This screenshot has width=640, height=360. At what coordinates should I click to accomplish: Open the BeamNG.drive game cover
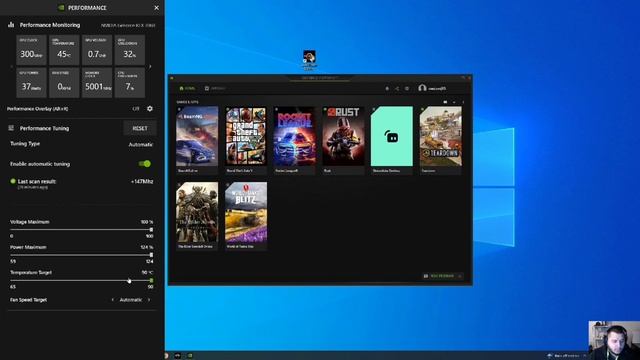coord(197,136)
